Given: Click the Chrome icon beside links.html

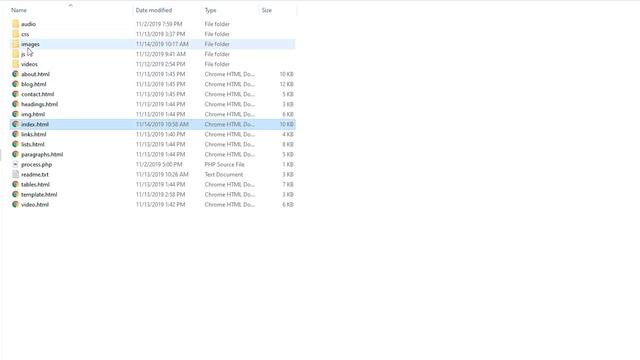Looking at the screenshot, I should [x=16, y=134].
